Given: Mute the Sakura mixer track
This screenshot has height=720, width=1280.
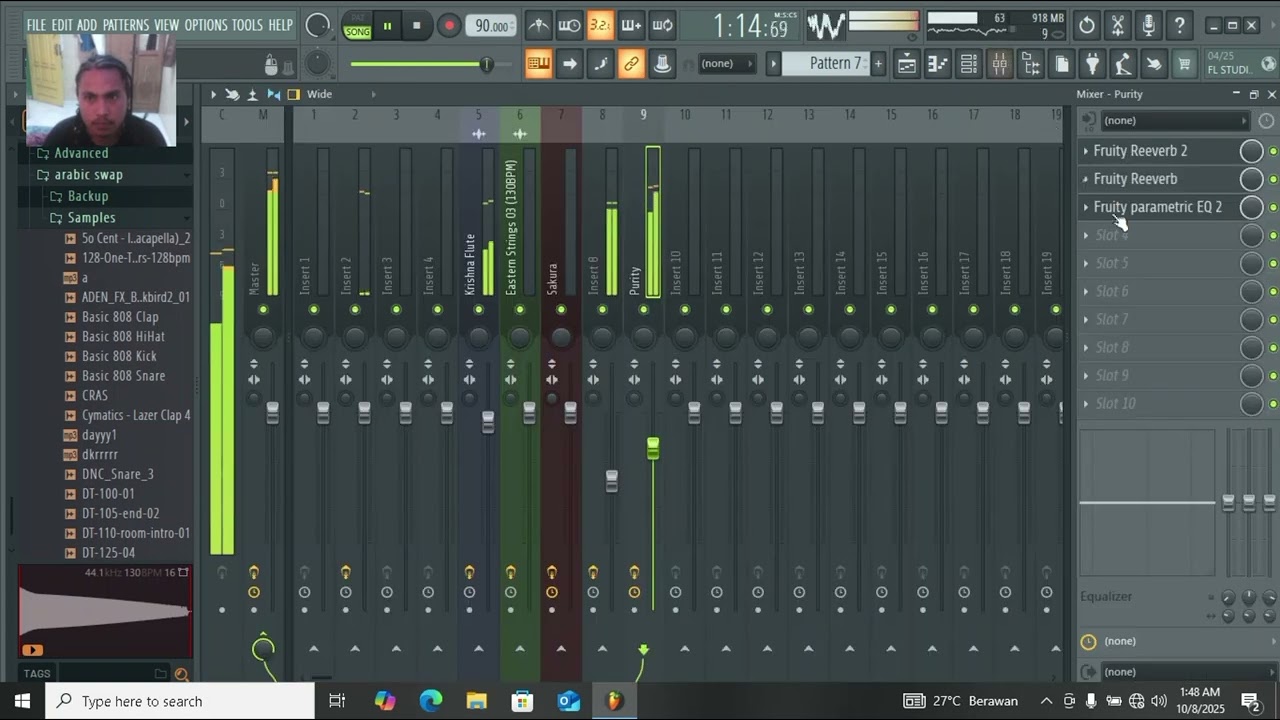Looking at the screenshot, I should [561, 310].
